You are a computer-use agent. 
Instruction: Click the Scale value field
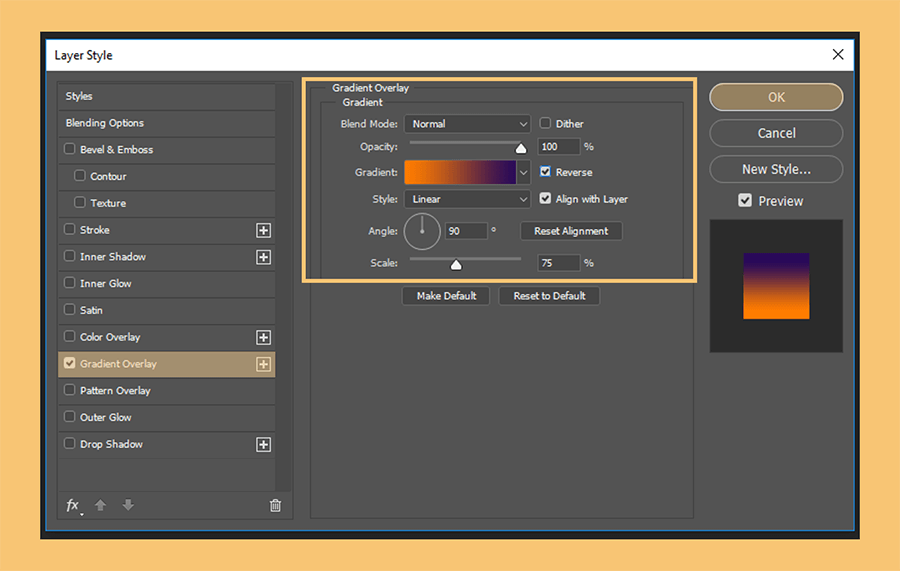click(x=559, y=263)
